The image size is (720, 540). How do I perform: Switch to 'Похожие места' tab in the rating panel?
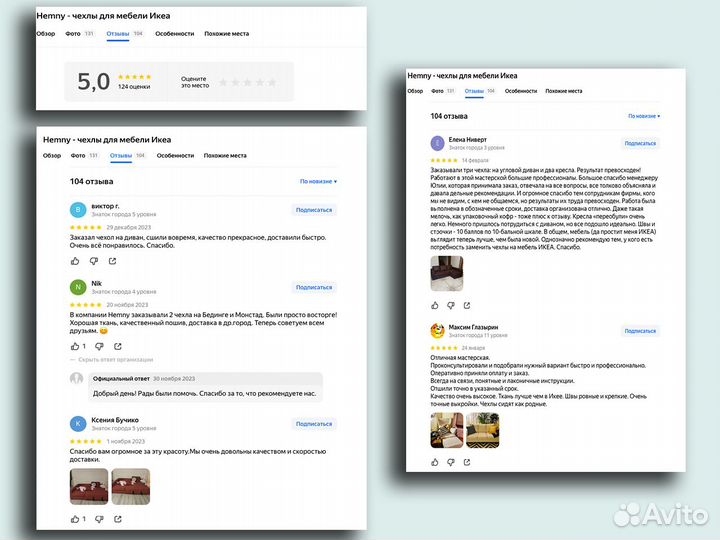(x=226, y=33)
